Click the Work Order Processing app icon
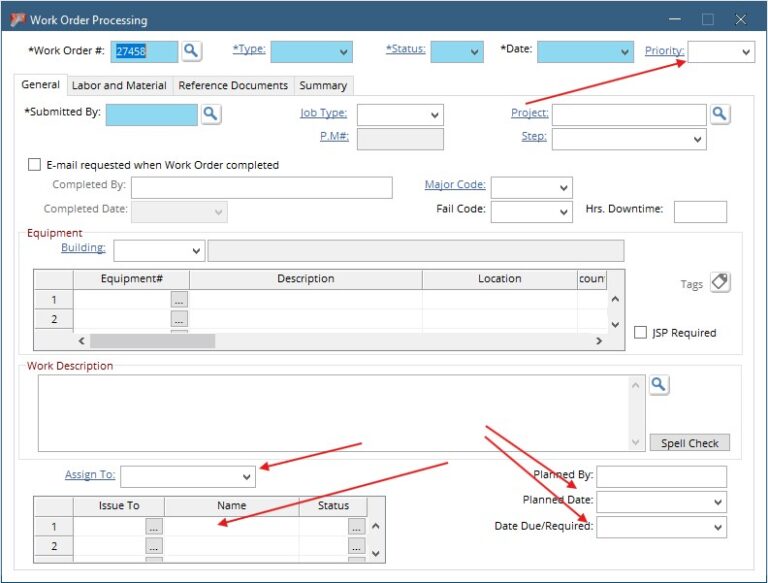The image size is (768, 583). [18, 20]
